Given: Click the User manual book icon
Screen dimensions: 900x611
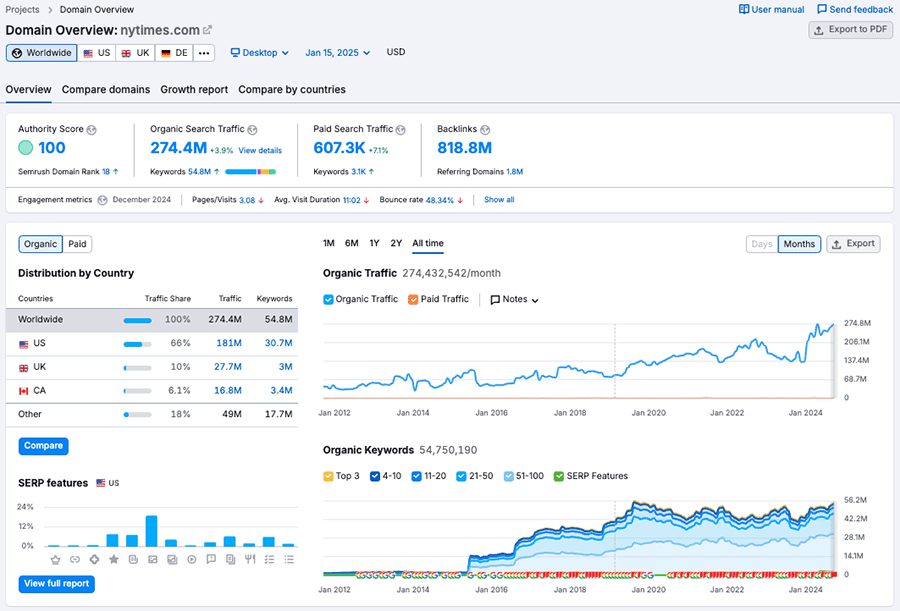Looking at the screenshot, I should [744, 9].
